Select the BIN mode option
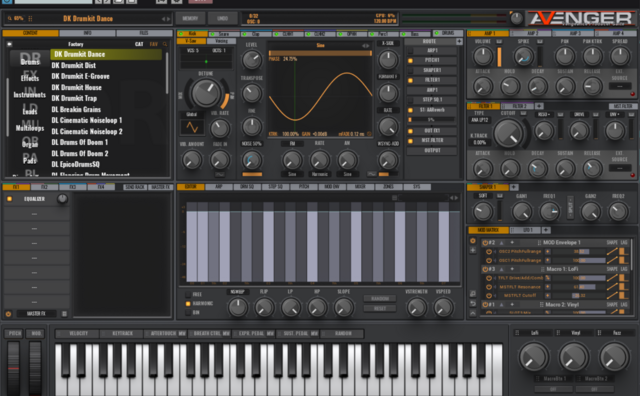This screenshot has width=640, height=396. pyautogui.click(x=188, y=313)
